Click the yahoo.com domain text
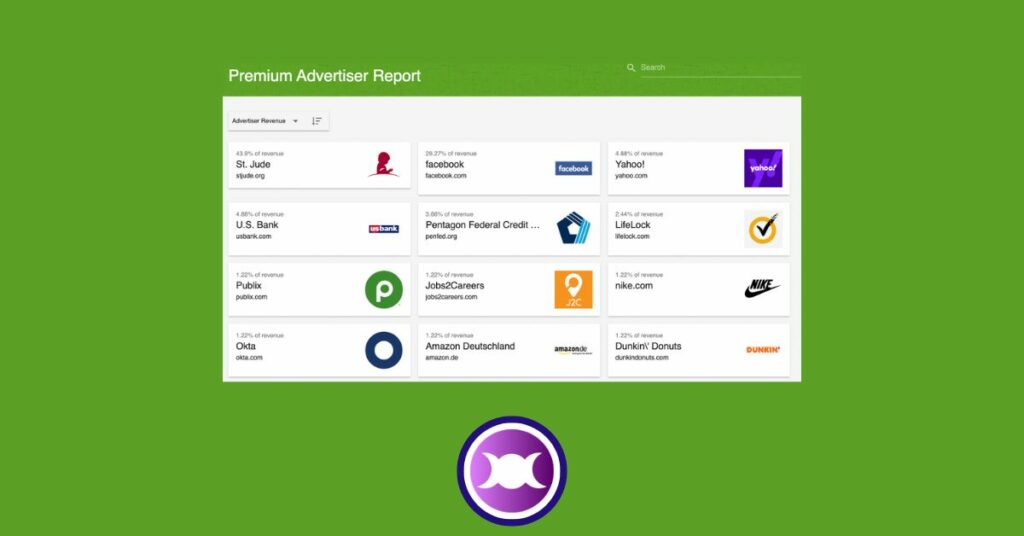Screen dimensions: 1024x536 [x=632, y=176]
